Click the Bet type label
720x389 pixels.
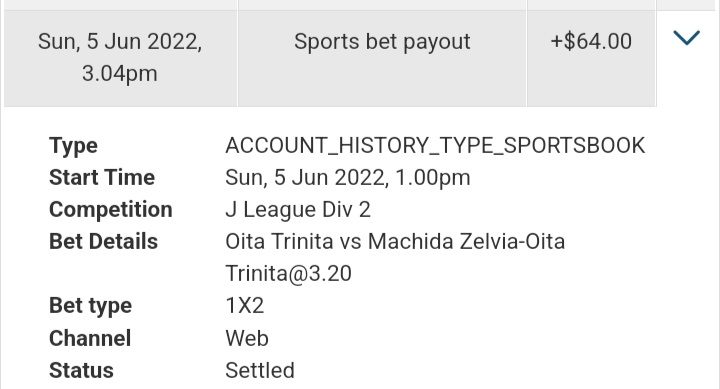point(90,306)
